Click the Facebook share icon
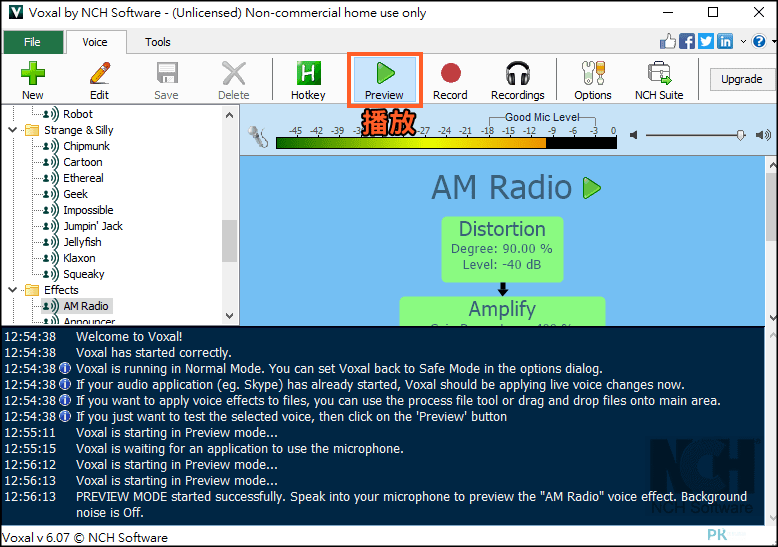 click(687, 41)
